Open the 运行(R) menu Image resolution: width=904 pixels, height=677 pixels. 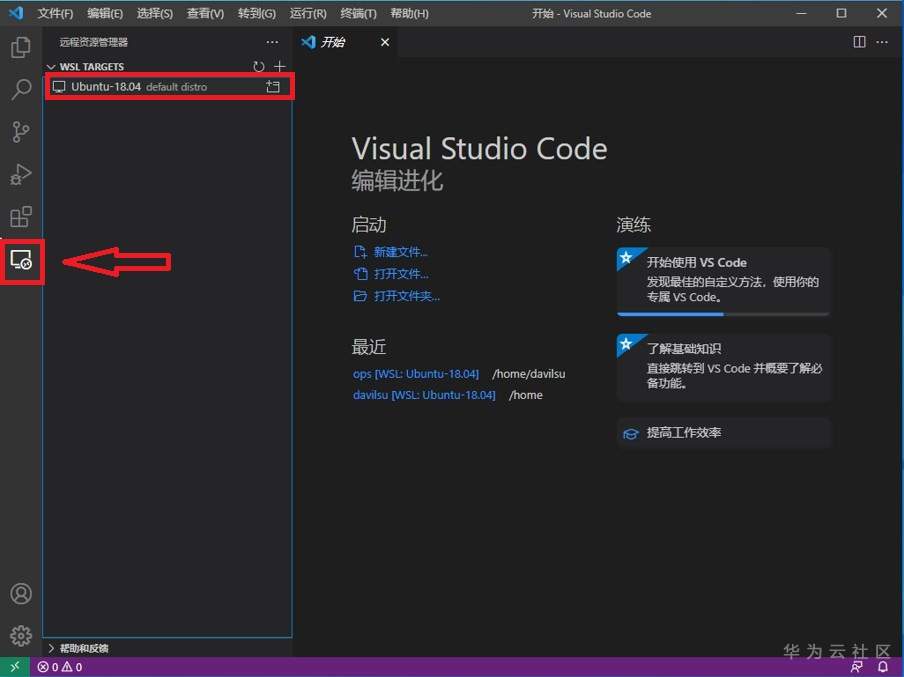coord(308,13)
